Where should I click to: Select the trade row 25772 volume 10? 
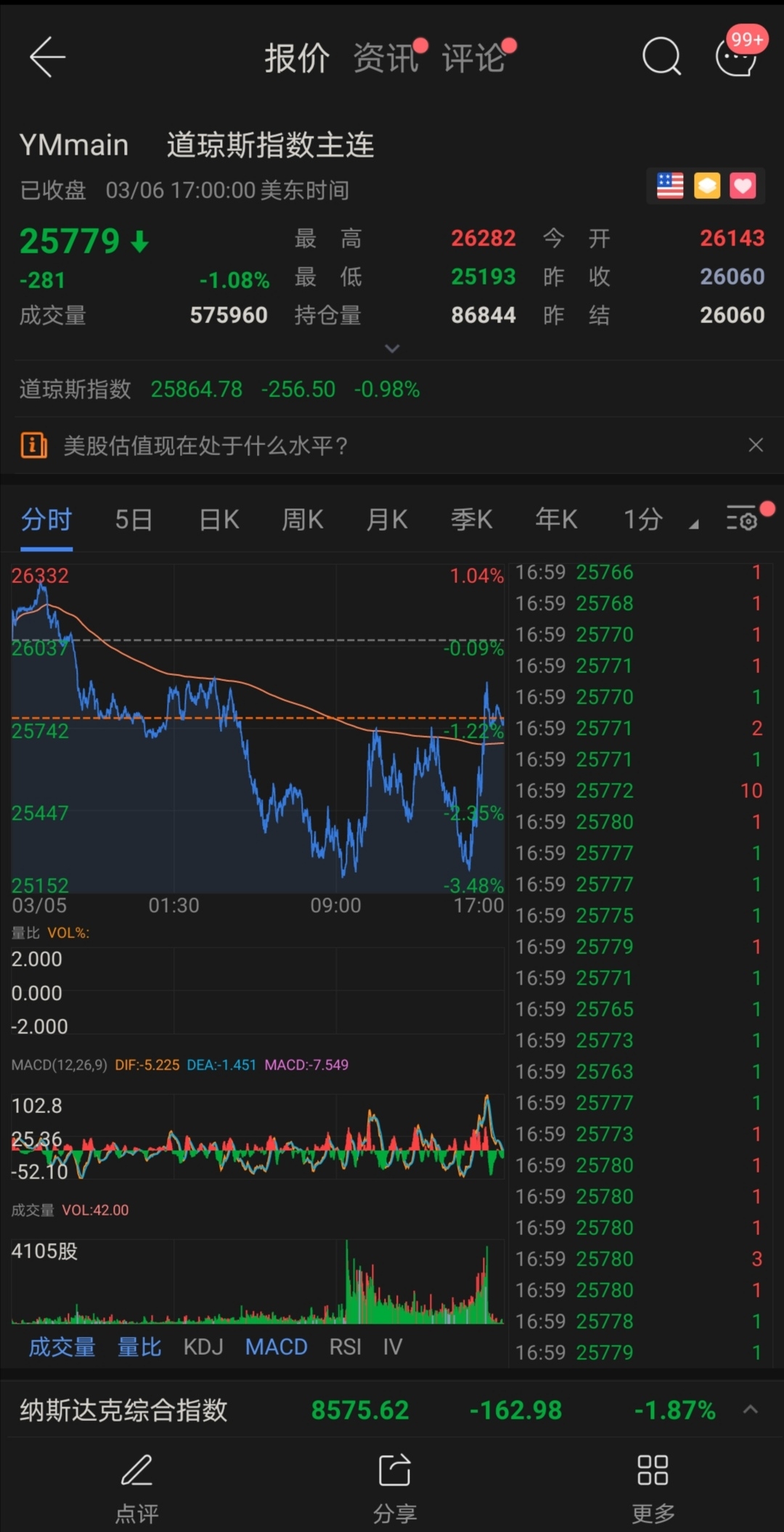pos(639,791)
